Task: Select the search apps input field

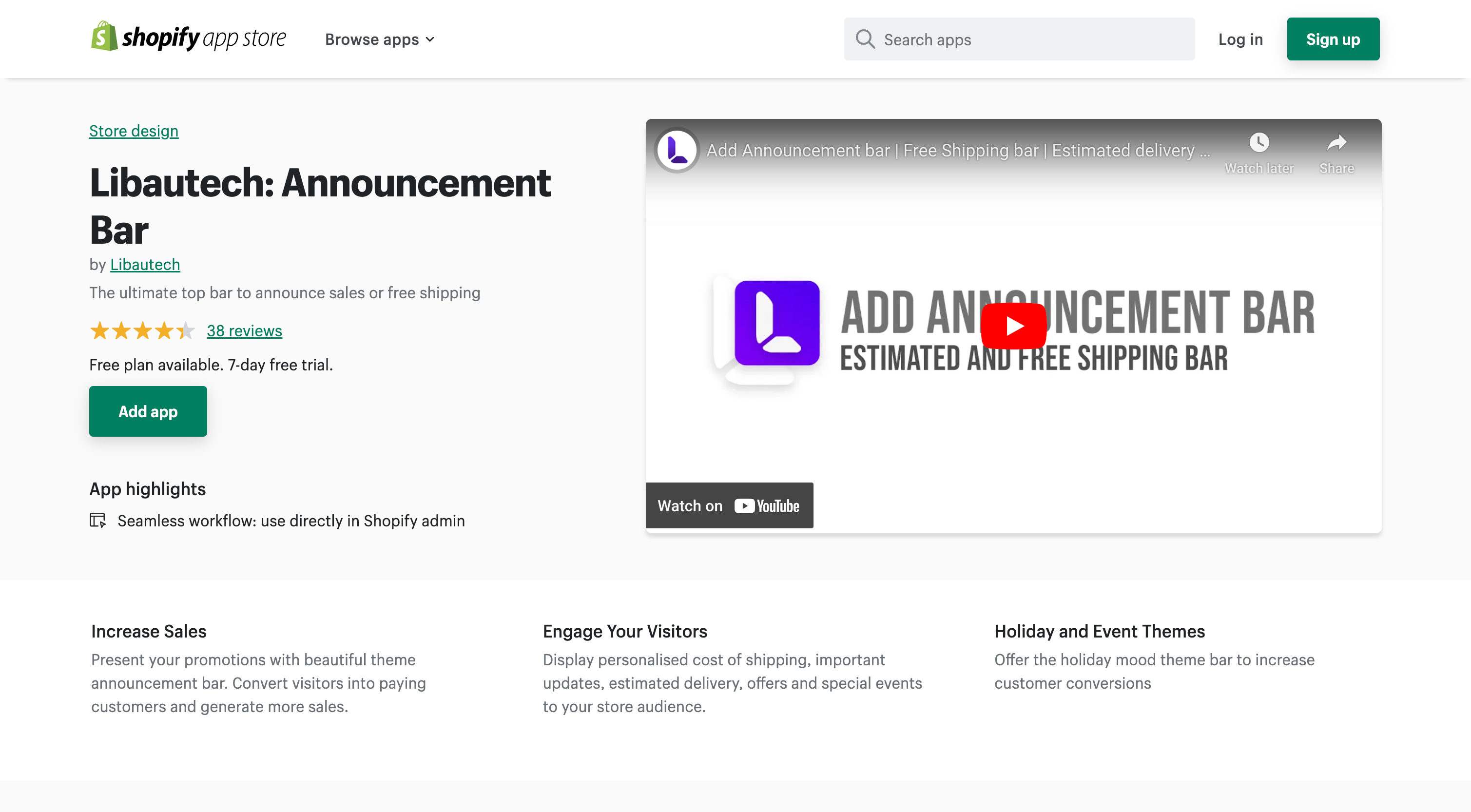Action: tap(1019, 39)
